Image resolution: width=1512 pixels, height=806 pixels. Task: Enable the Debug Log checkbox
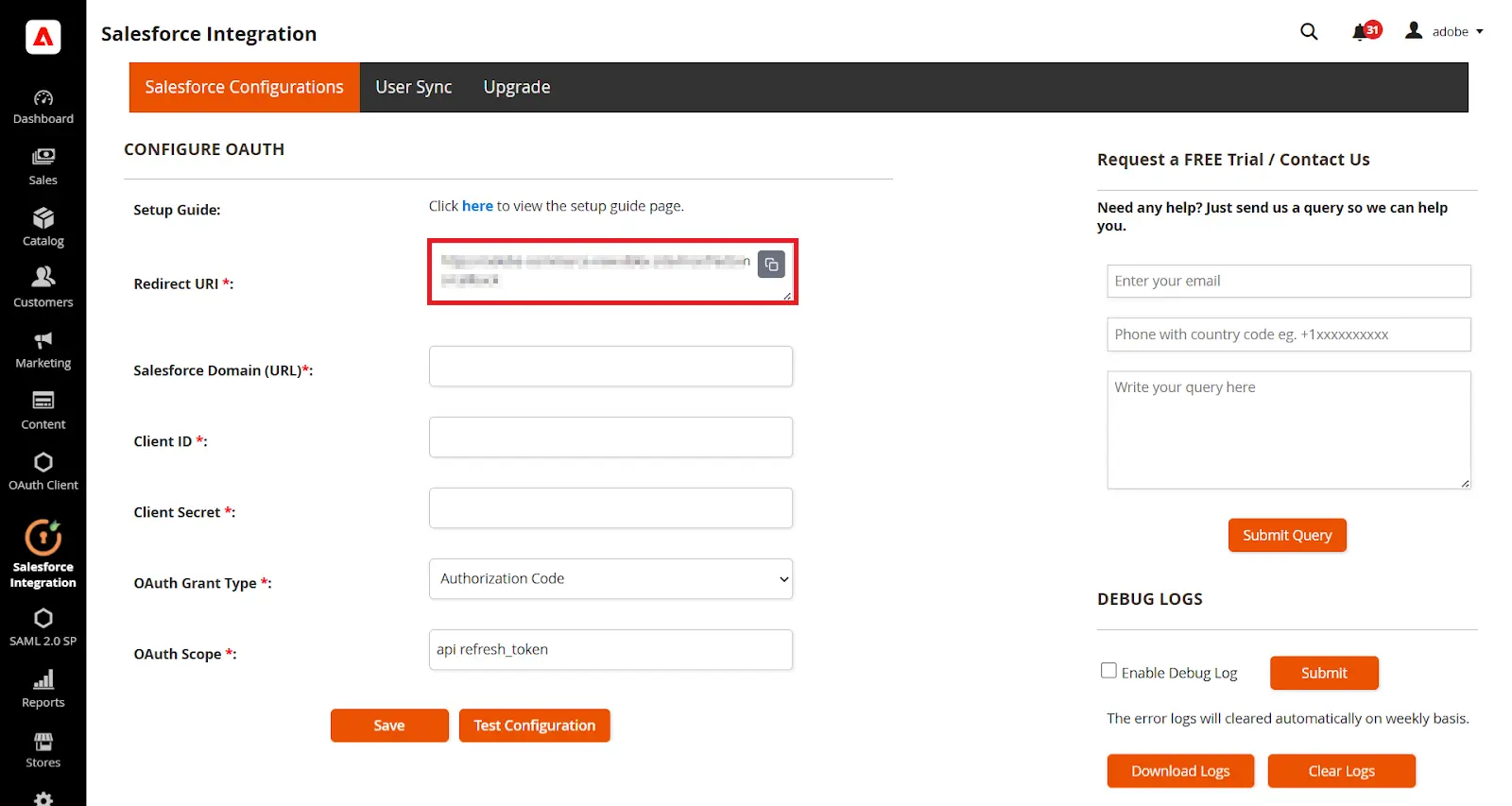1108,671
